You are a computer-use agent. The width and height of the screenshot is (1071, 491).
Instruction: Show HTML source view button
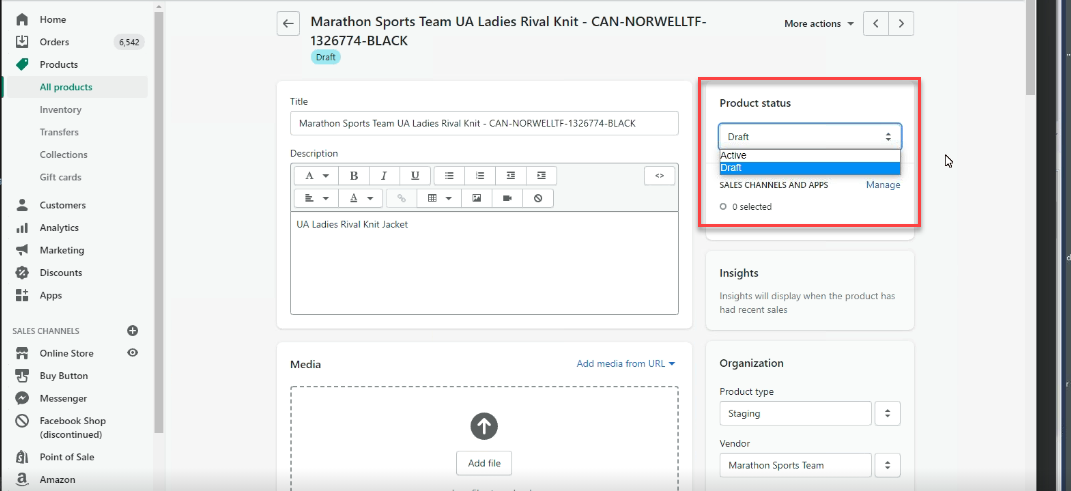[x=659, y=176]
